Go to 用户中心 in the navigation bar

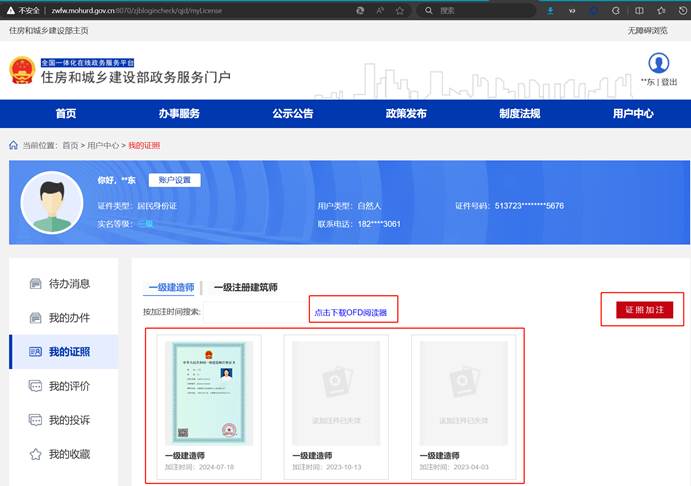pyautogui.click(x=633, y=113)
